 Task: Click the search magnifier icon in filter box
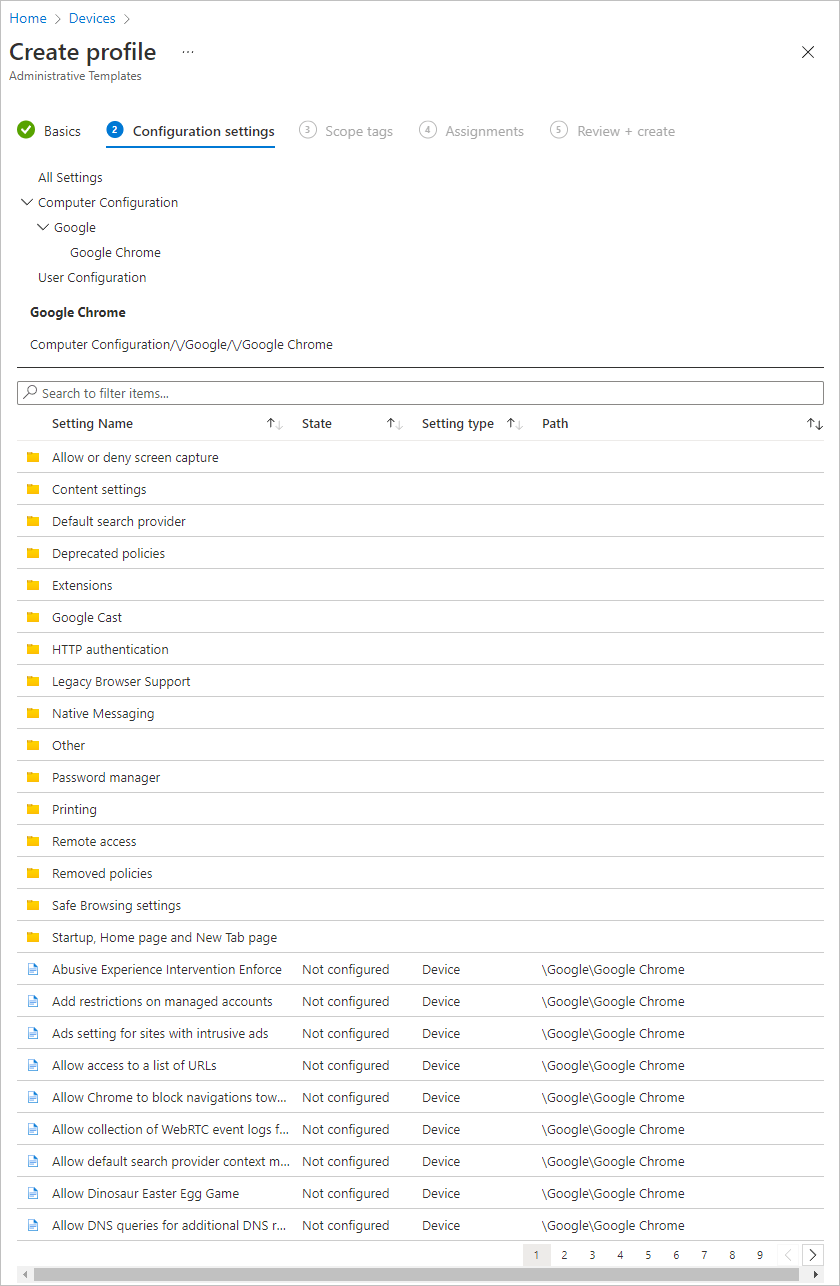31,393
